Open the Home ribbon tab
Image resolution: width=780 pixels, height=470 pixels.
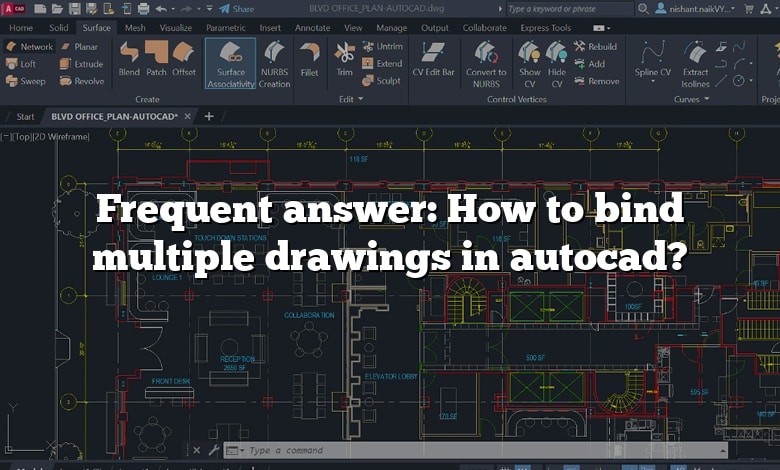(x=21, y=28)
